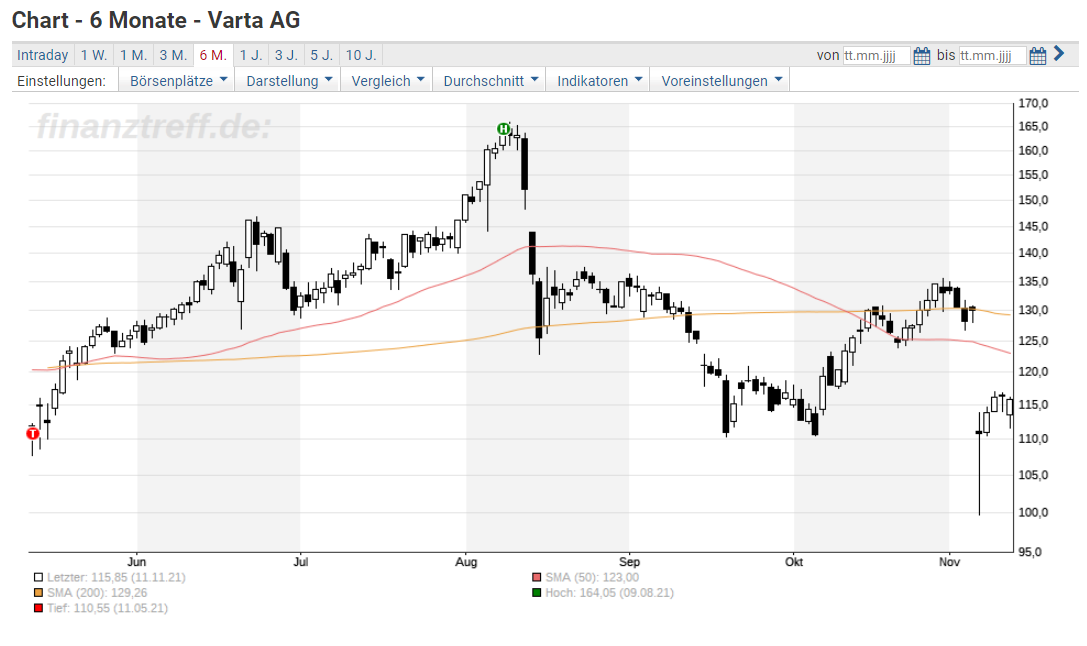Submit date range with the blue arrow
The image size is (1087, 646).
pos(1059,53)
